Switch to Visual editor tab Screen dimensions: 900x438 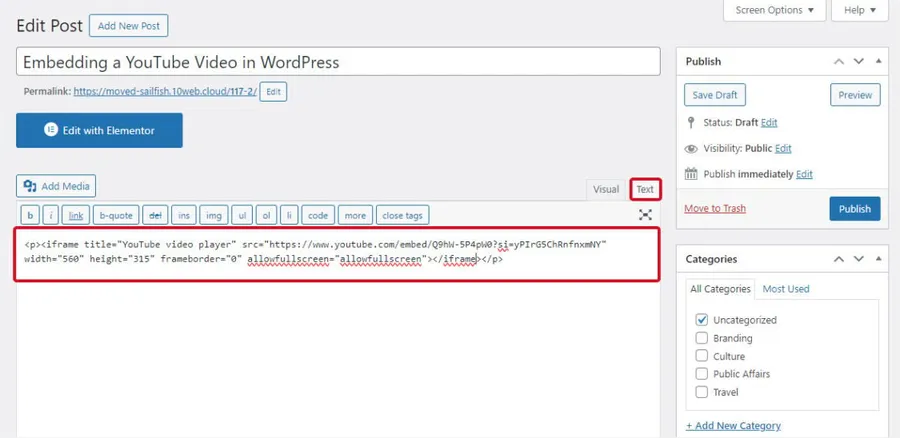click(606, 189)
